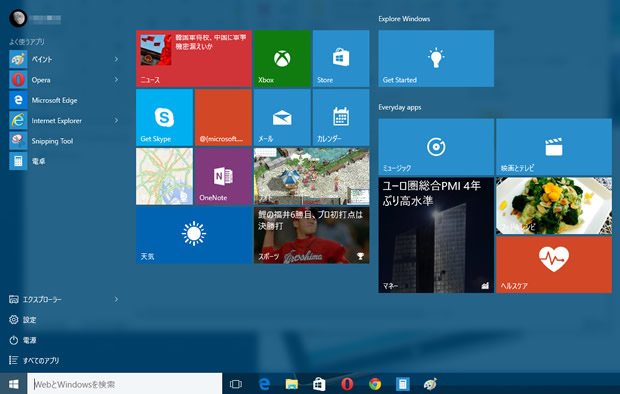Viewport: 620px width, 394px height.
Task: Click the よく使うアプリ heading
Action: tap(27, 42)
